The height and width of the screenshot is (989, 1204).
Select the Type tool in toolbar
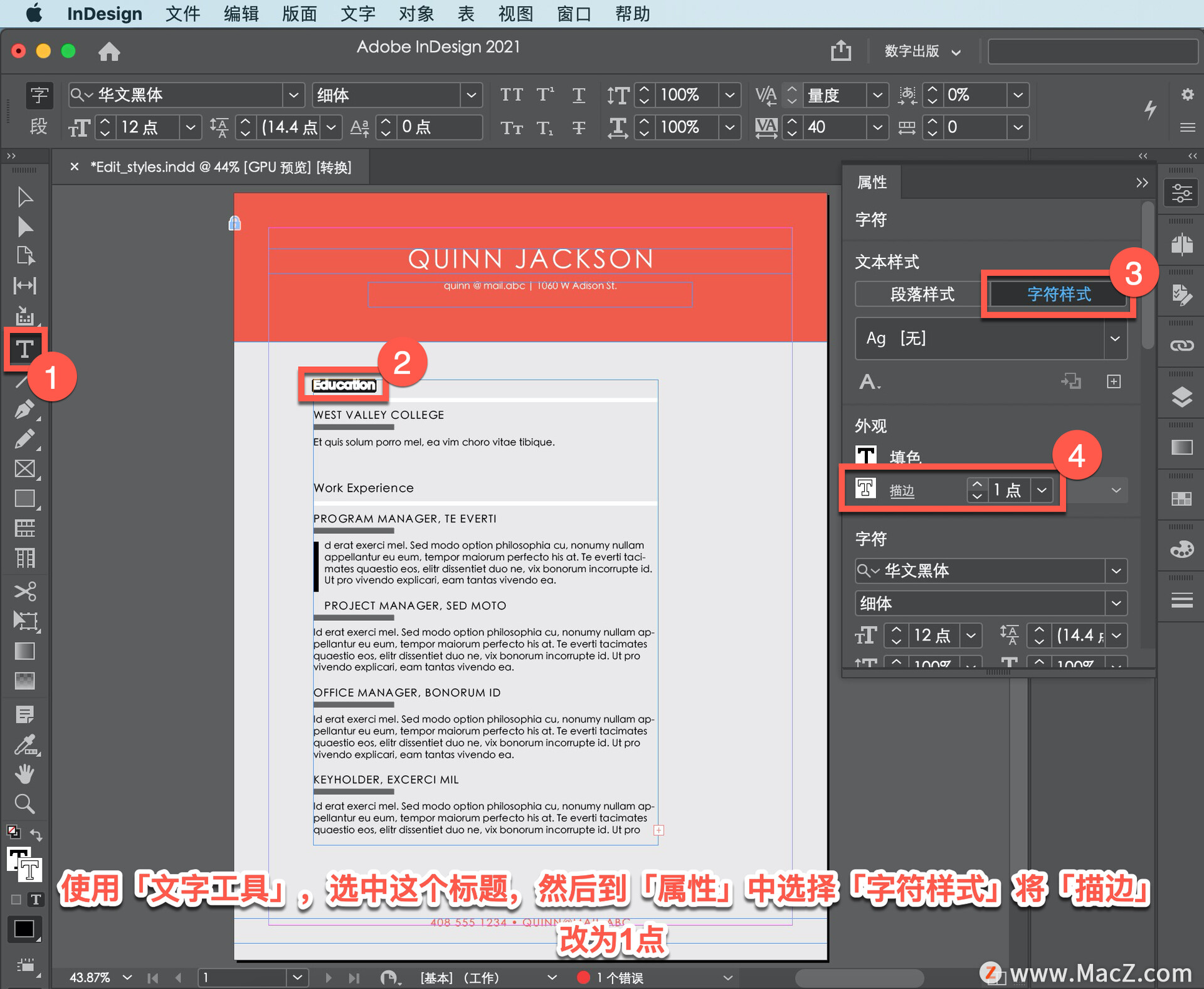point(25,349)
